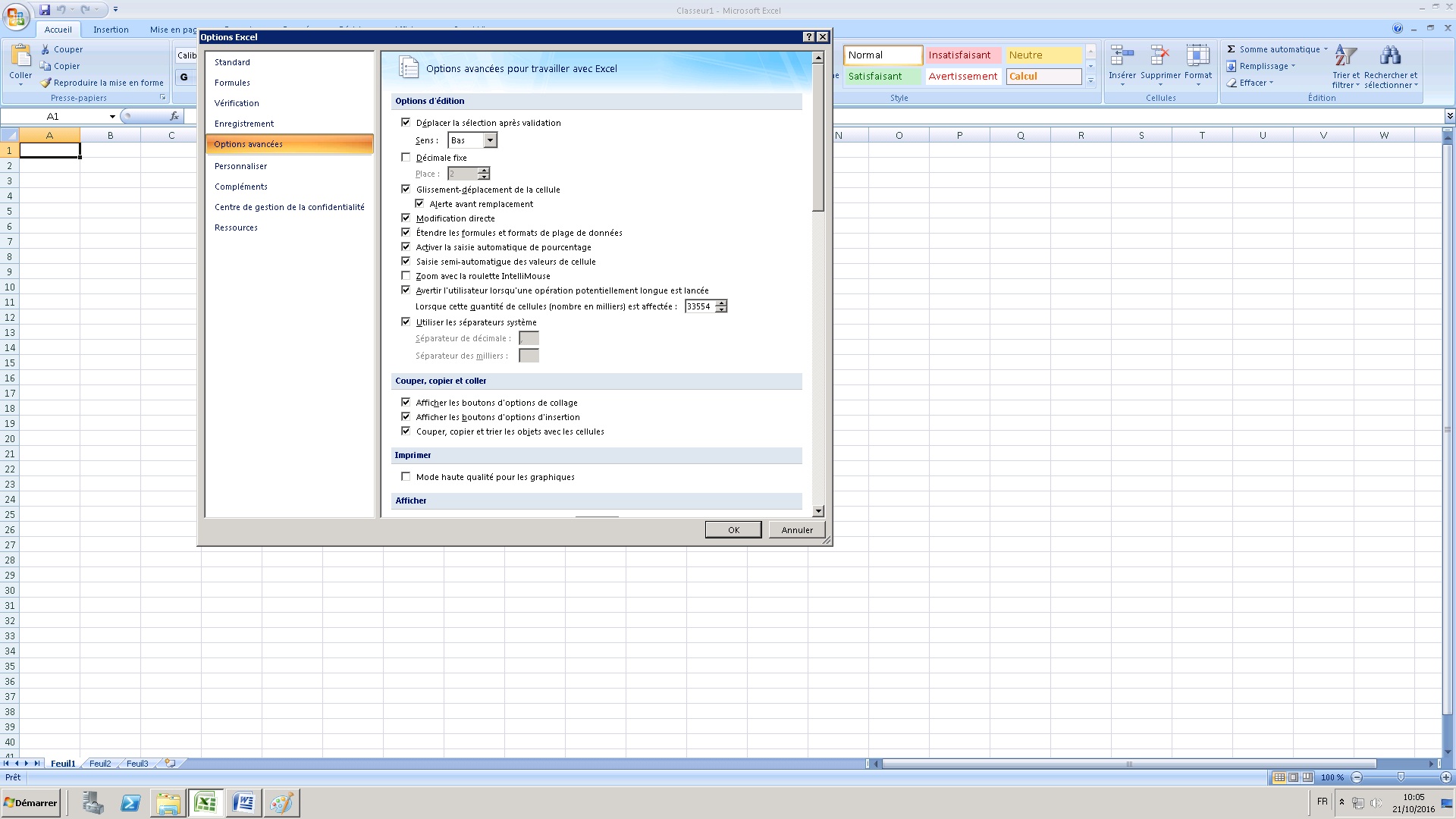
Task: Switch to the Insertion ribbon tab
Action: point(111,30)
